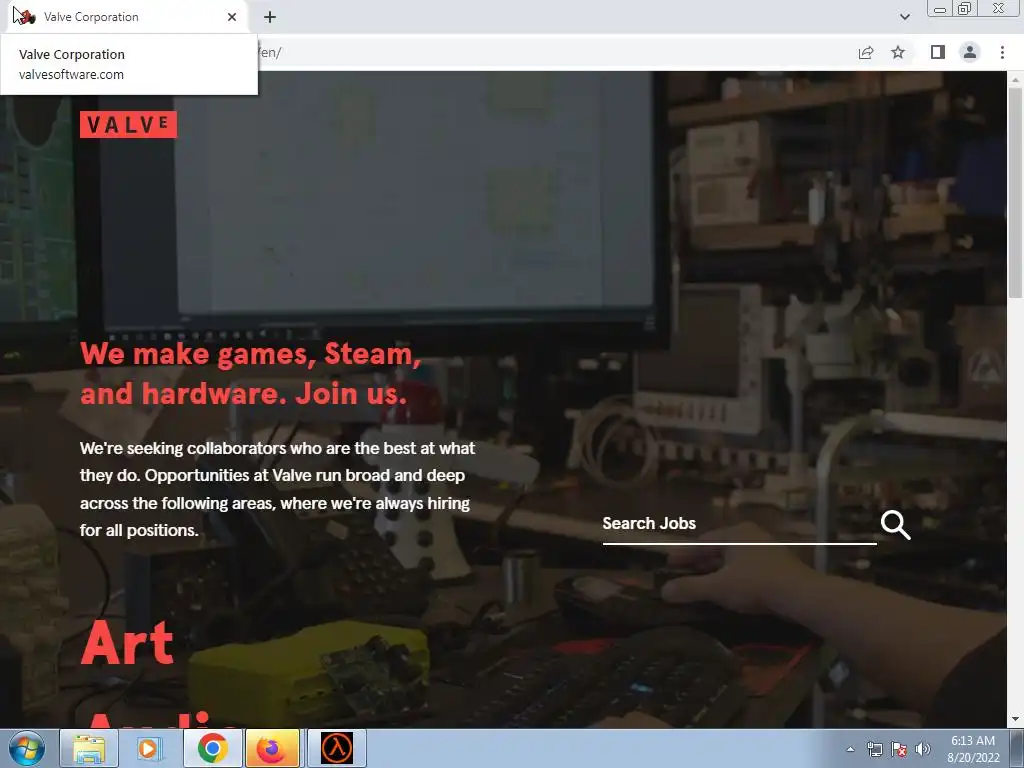
Task: Close the Valve Corporation tab
Action: (232, 17)
